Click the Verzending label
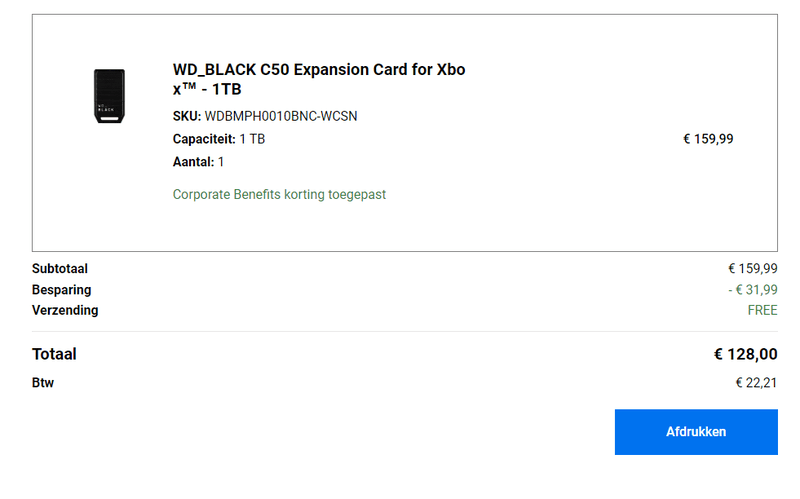 tap(65, 310)
